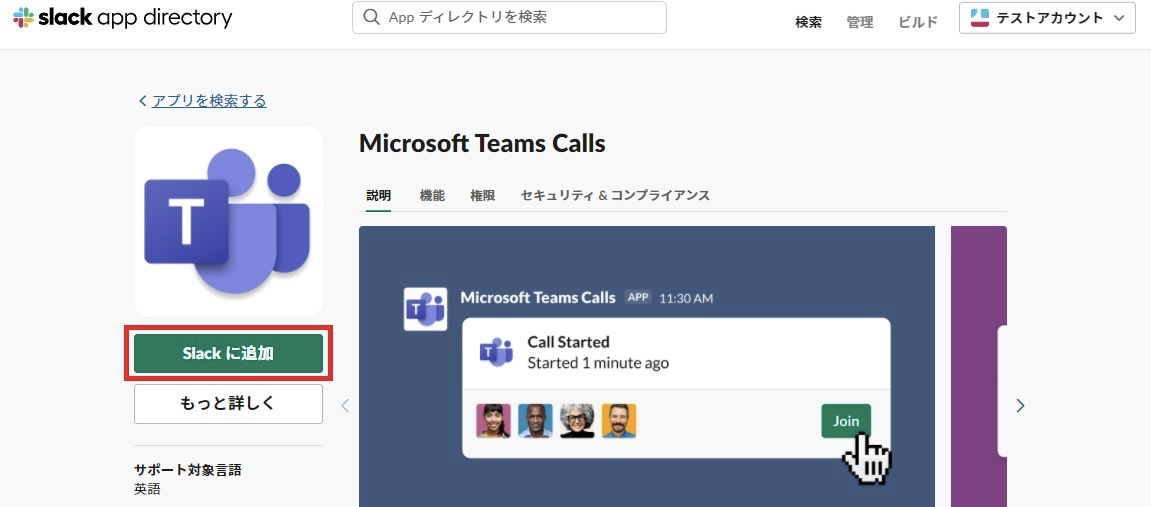Click the Teams icon in the Call Started card
The width and height of the screenshot is (1151, 507).
click(496, 352)
